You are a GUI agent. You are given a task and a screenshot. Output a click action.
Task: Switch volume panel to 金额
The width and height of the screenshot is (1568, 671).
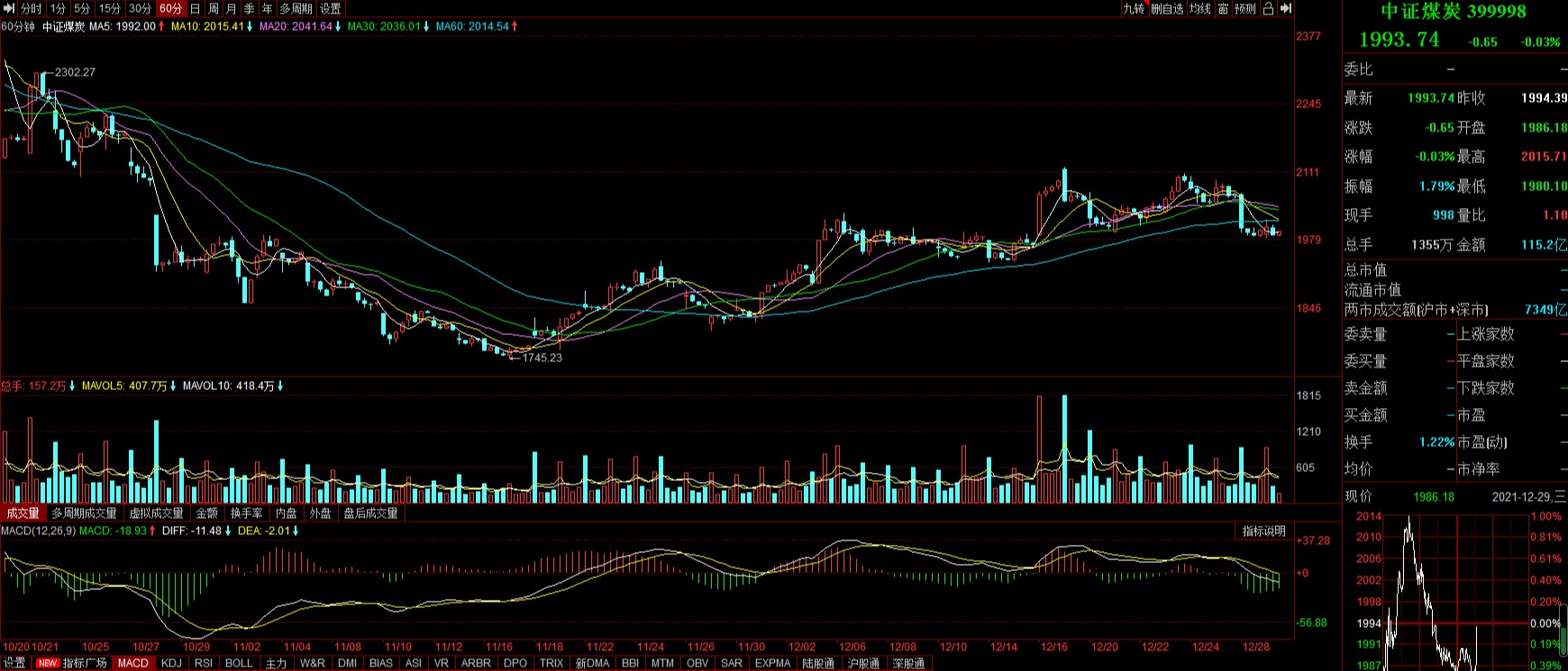click(x=207, y=513)
